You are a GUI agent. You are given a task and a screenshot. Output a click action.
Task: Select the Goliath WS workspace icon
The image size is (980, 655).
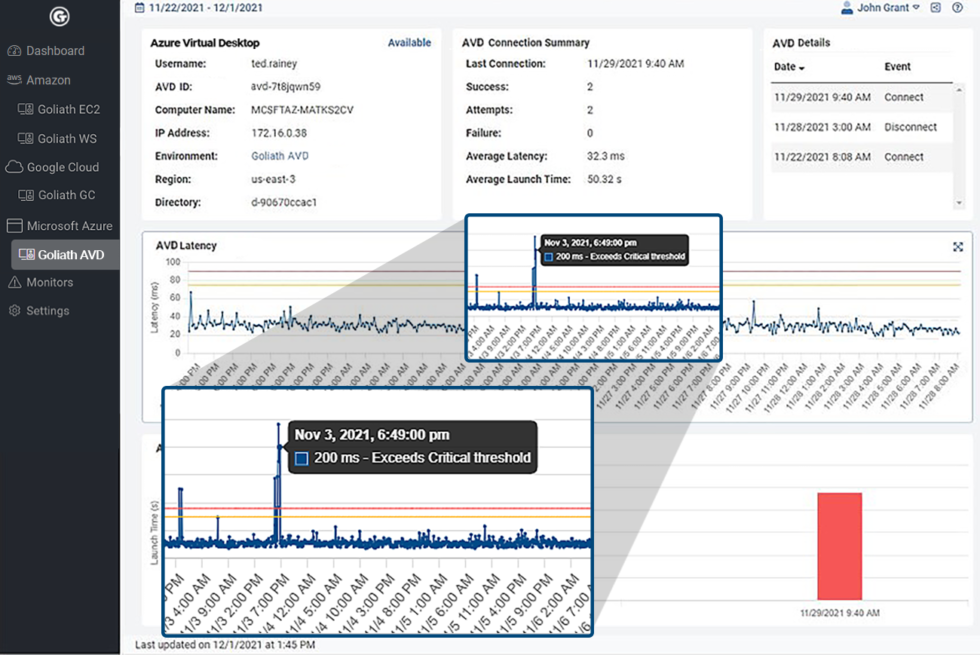pos(27,138)
